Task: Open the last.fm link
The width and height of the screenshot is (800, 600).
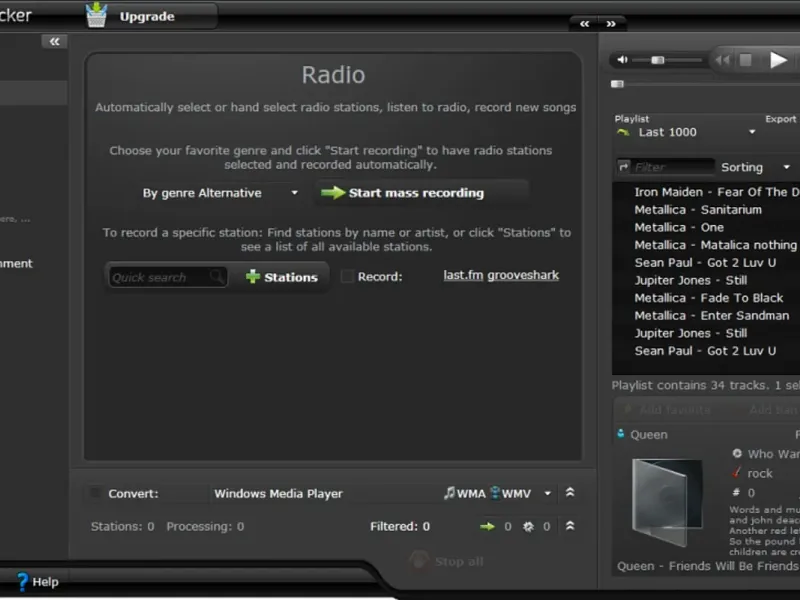Action: (x=463, y=275)
